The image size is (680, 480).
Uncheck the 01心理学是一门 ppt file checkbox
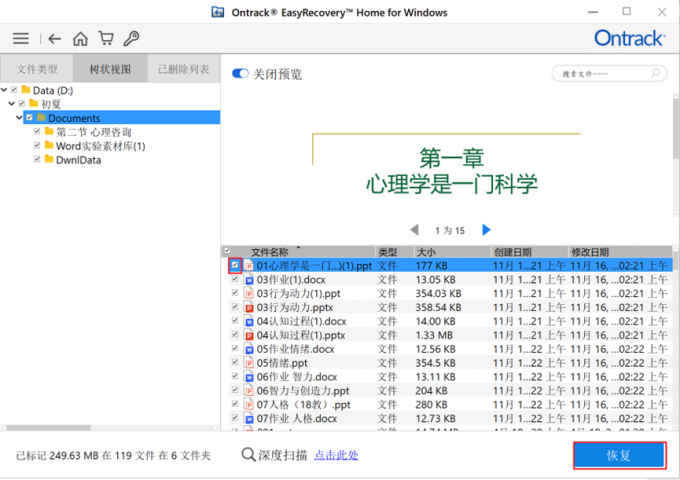[x=235, y=266]
